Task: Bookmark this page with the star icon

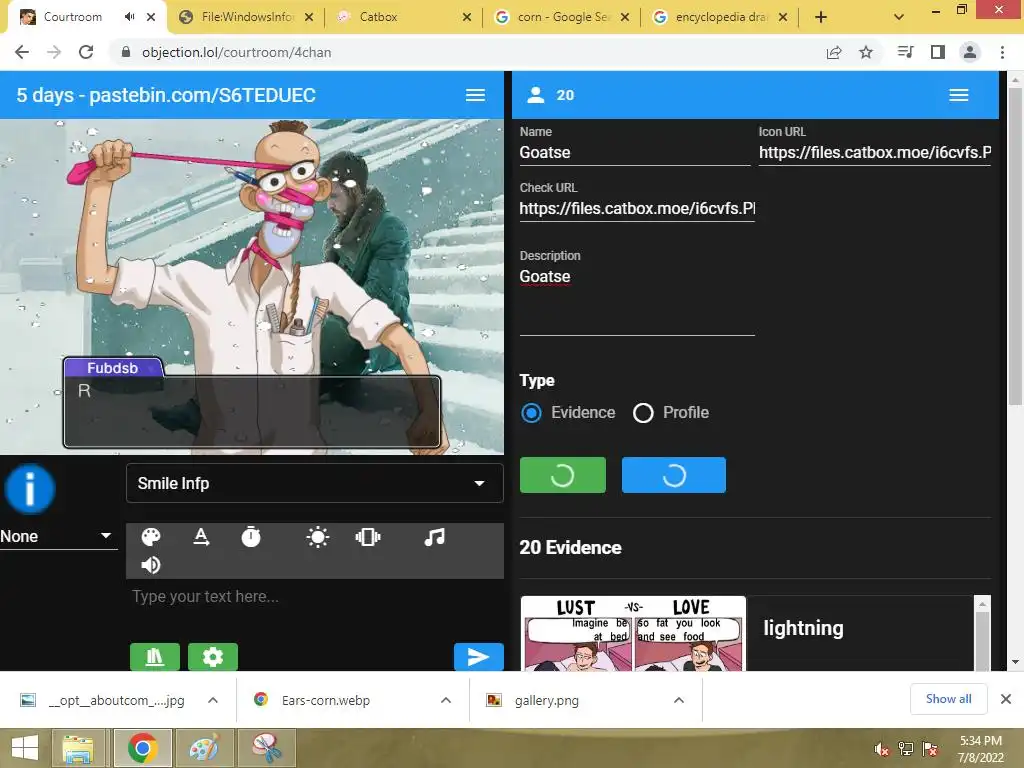Action: tap(866, 52)
